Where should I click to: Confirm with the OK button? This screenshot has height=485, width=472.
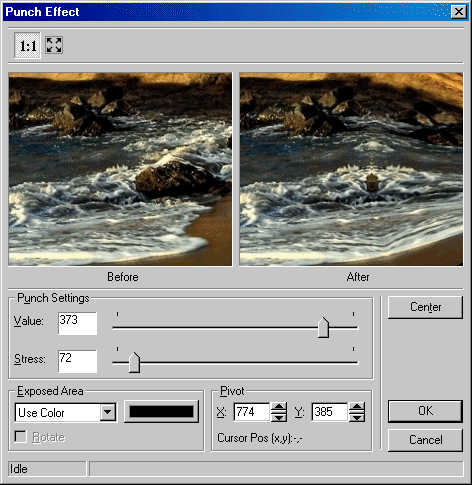pos(425,411)
